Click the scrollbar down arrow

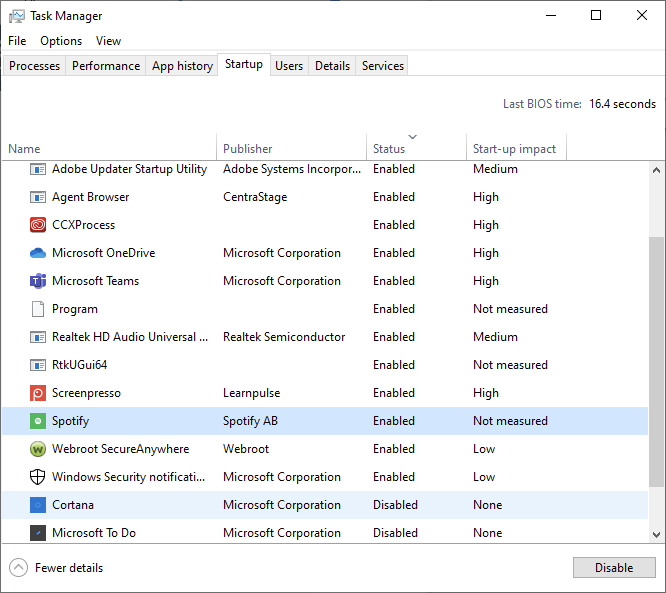(x=656, y=534)
